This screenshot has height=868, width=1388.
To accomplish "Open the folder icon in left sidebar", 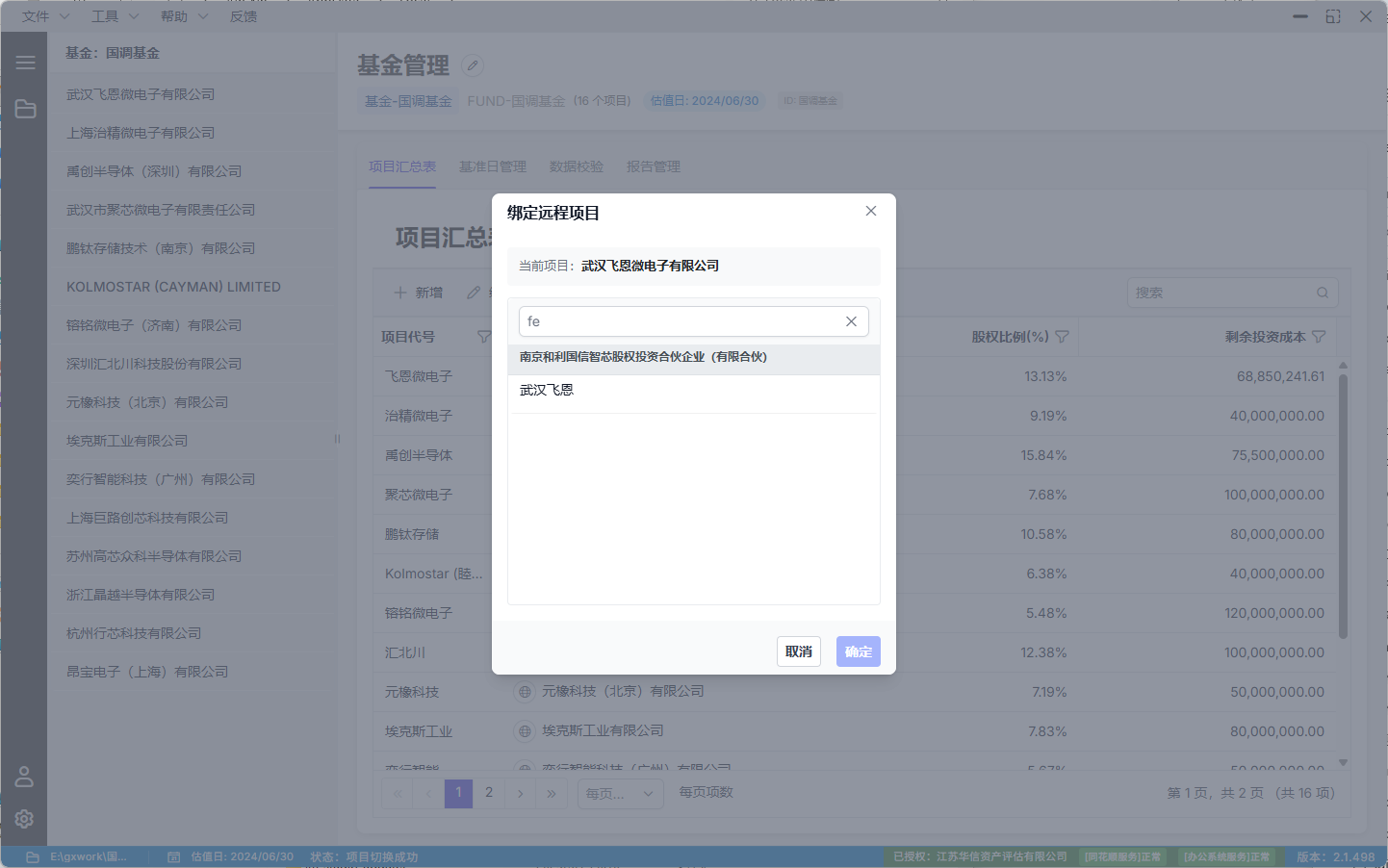I will 25,110.
